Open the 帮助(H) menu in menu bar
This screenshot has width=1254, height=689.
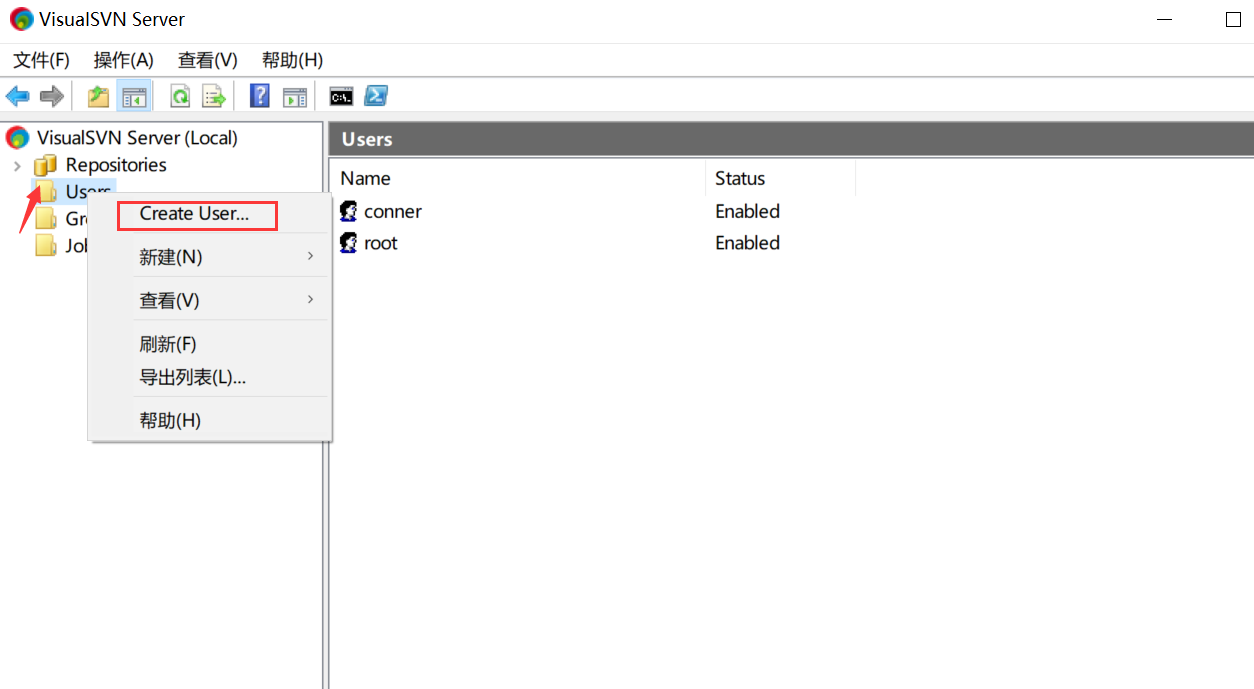click(292, 60)
